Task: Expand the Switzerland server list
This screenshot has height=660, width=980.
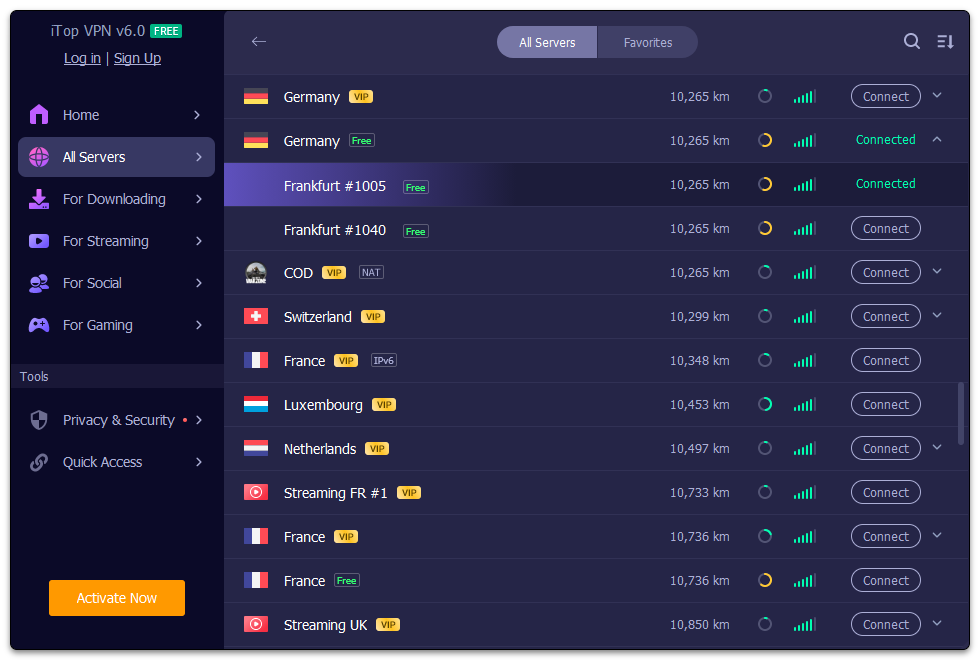Action: point(937,316)
